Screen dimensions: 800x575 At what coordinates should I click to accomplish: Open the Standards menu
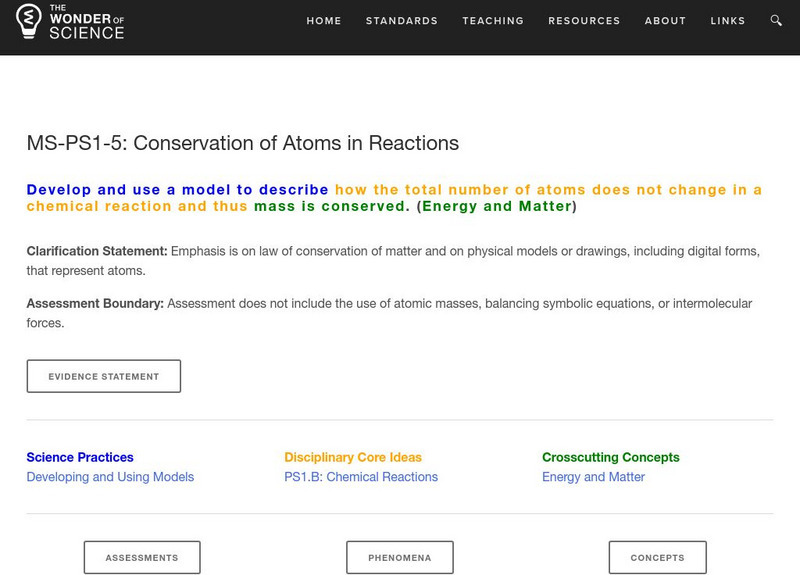click(x=402, y=21)
